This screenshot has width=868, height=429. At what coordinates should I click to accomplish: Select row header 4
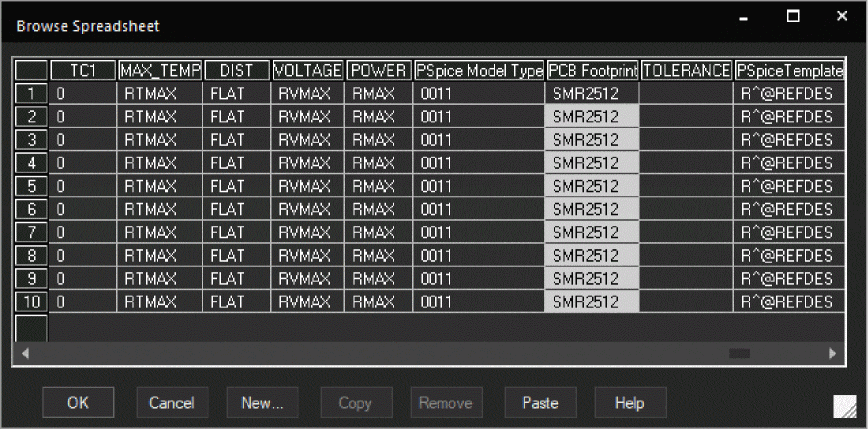point(32,163)
